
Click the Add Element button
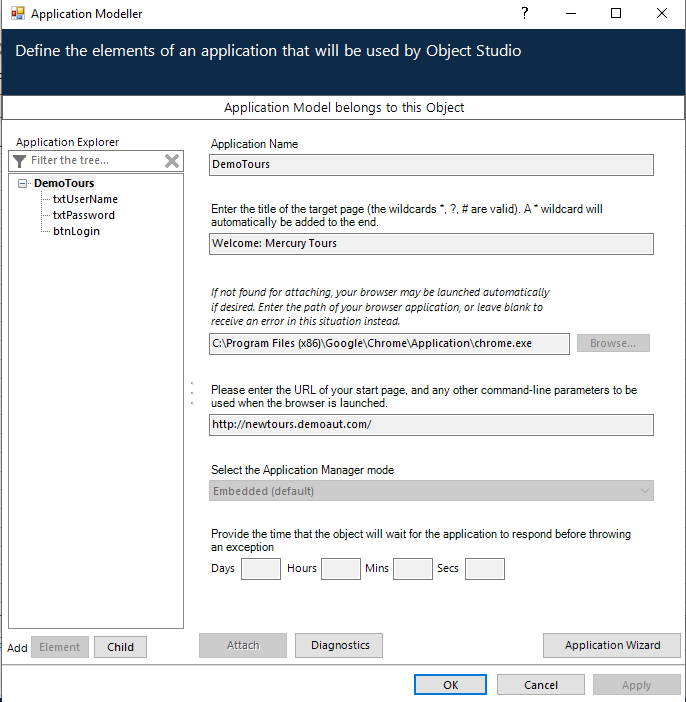pos(60,647)
